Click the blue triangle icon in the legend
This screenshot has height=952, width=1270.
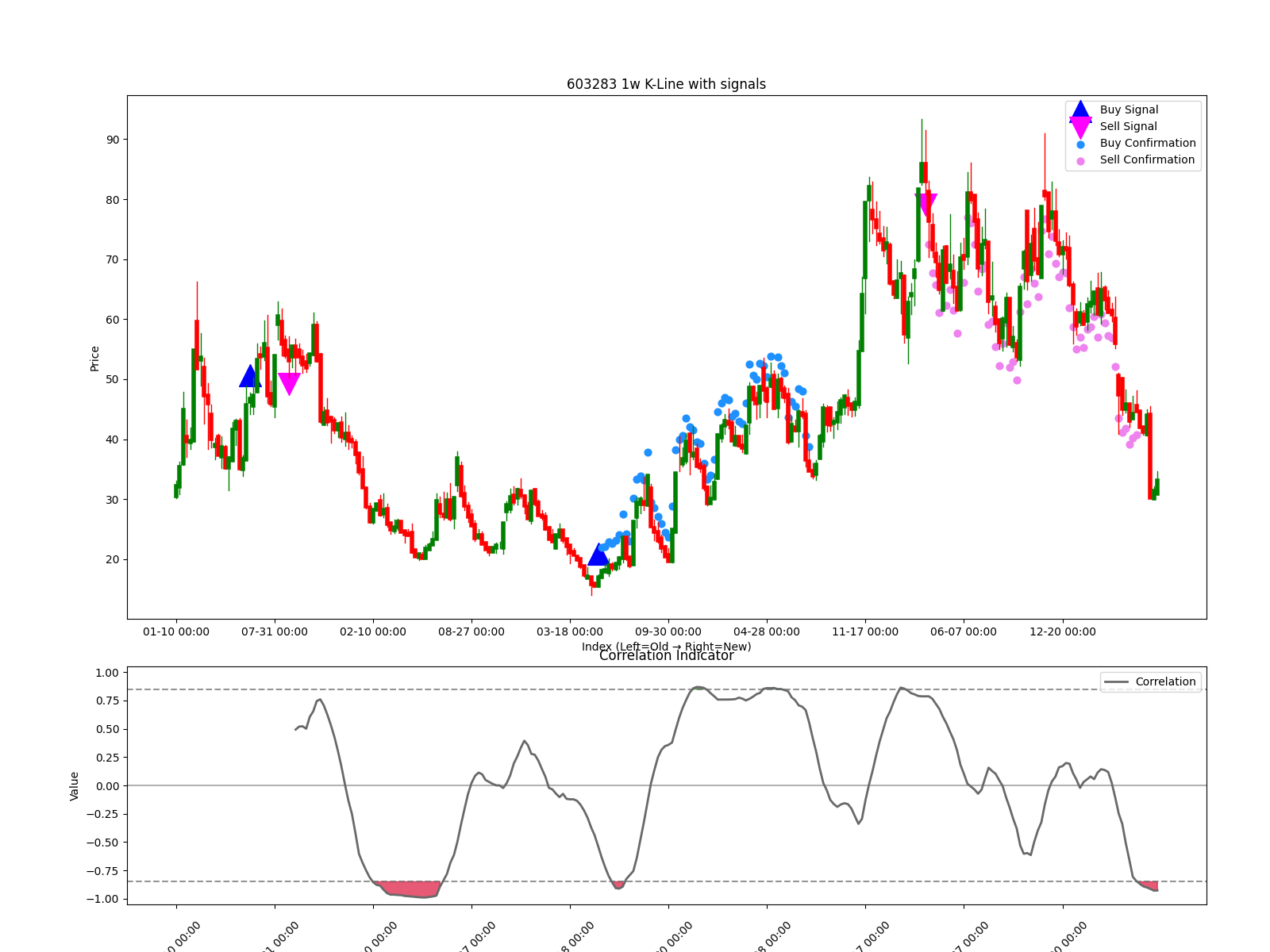(x=1080, y=110)
